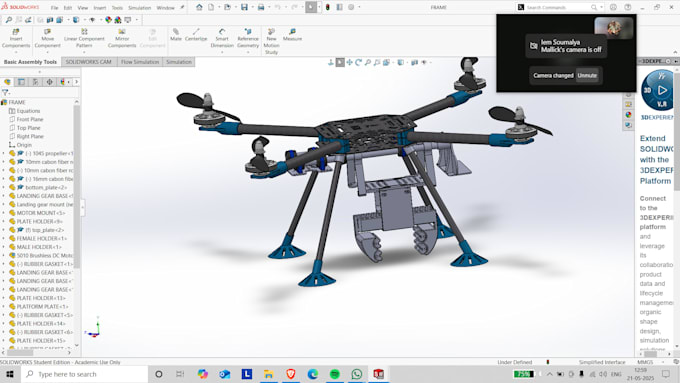The image size is (680, 383).
Task: Click the Home icon in title toolbar
Action: [x=199, y=7]
